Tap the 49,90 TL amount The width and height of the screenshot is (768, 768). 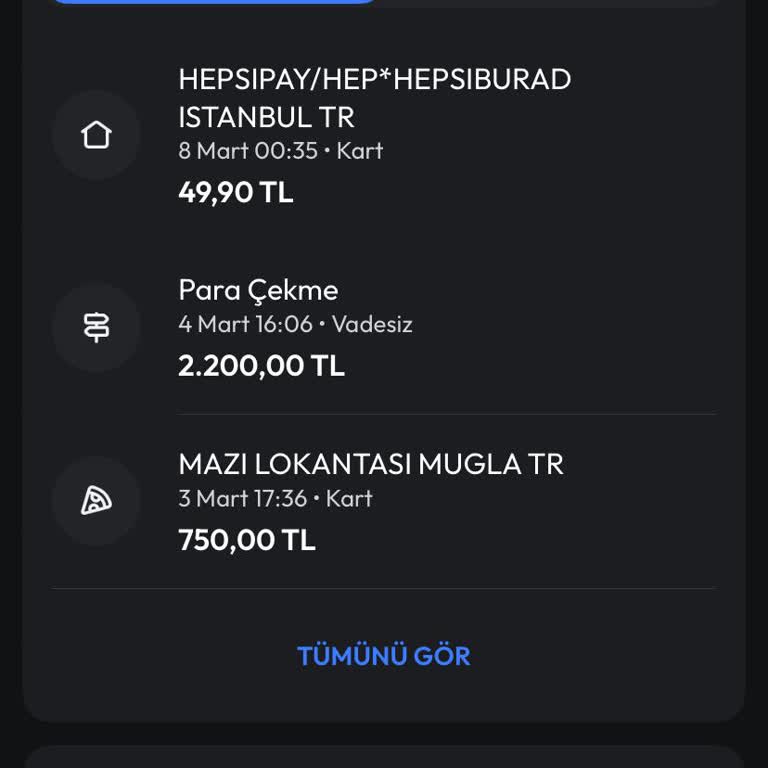(x=236, y=192)
